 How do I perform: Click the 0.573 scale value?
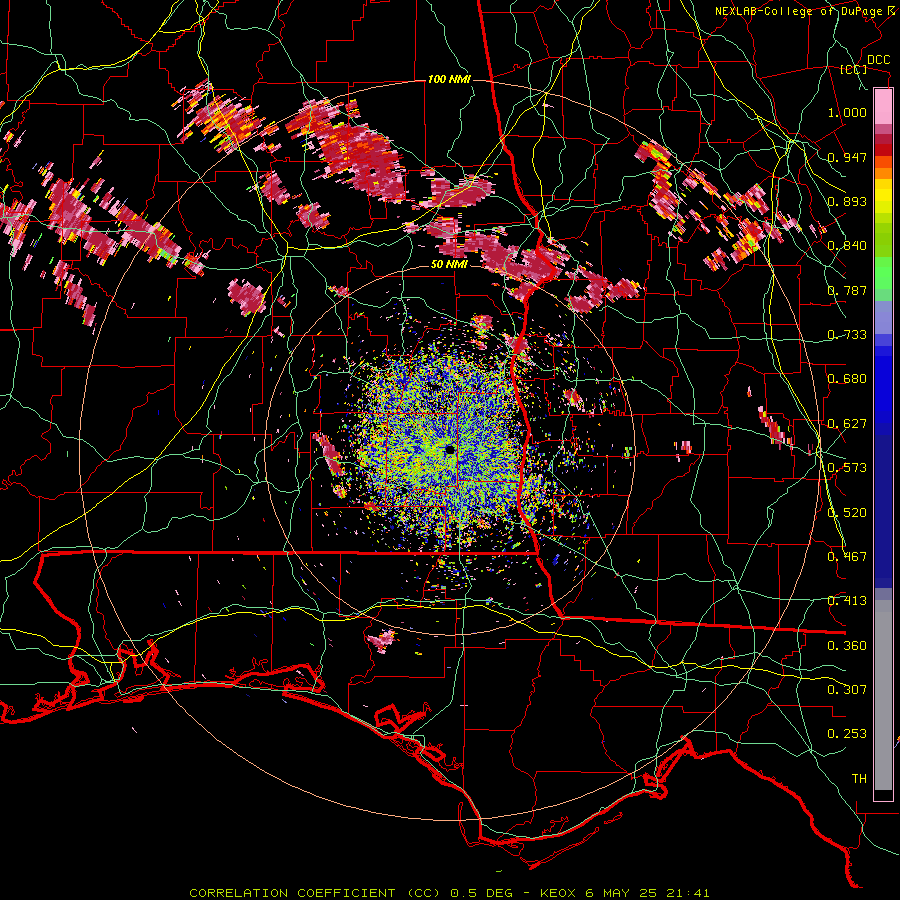(x=847, y=468)
